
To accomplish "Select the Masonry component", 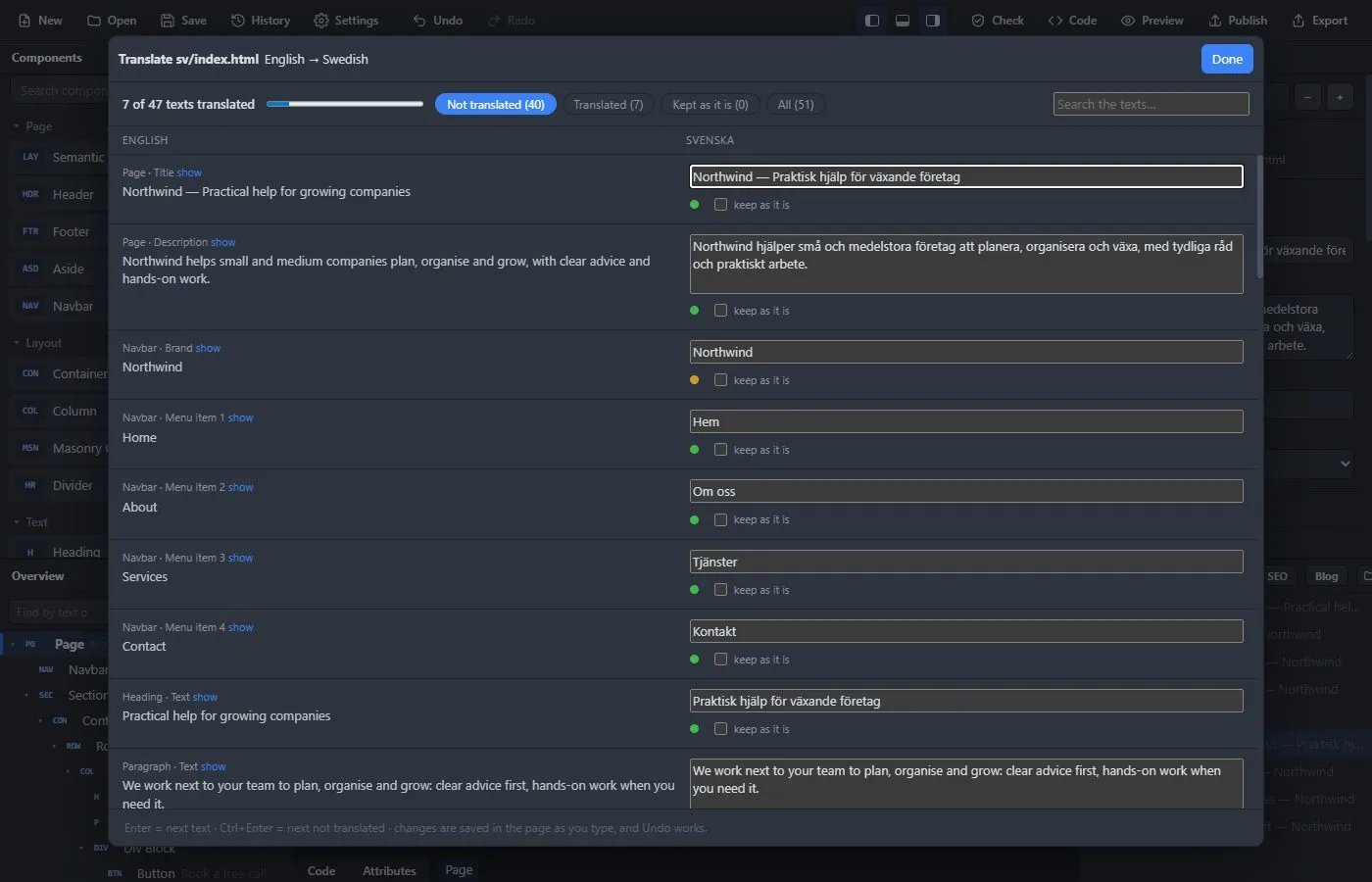I will point(60,448).
